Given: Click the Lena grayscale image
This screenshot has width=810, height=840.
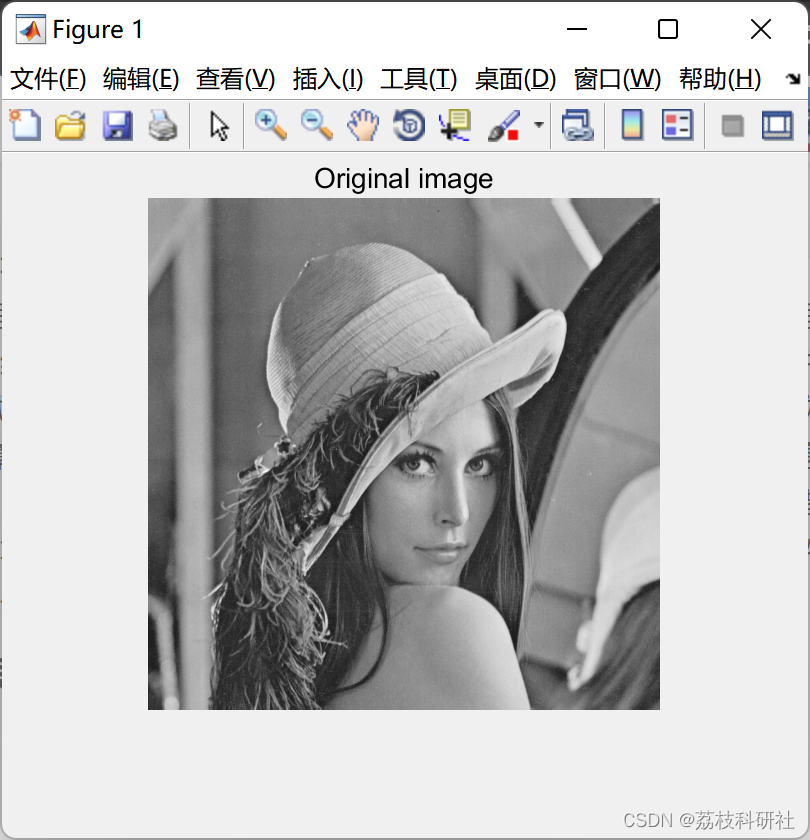Looking at the screenshot, I should pos(404,454).
